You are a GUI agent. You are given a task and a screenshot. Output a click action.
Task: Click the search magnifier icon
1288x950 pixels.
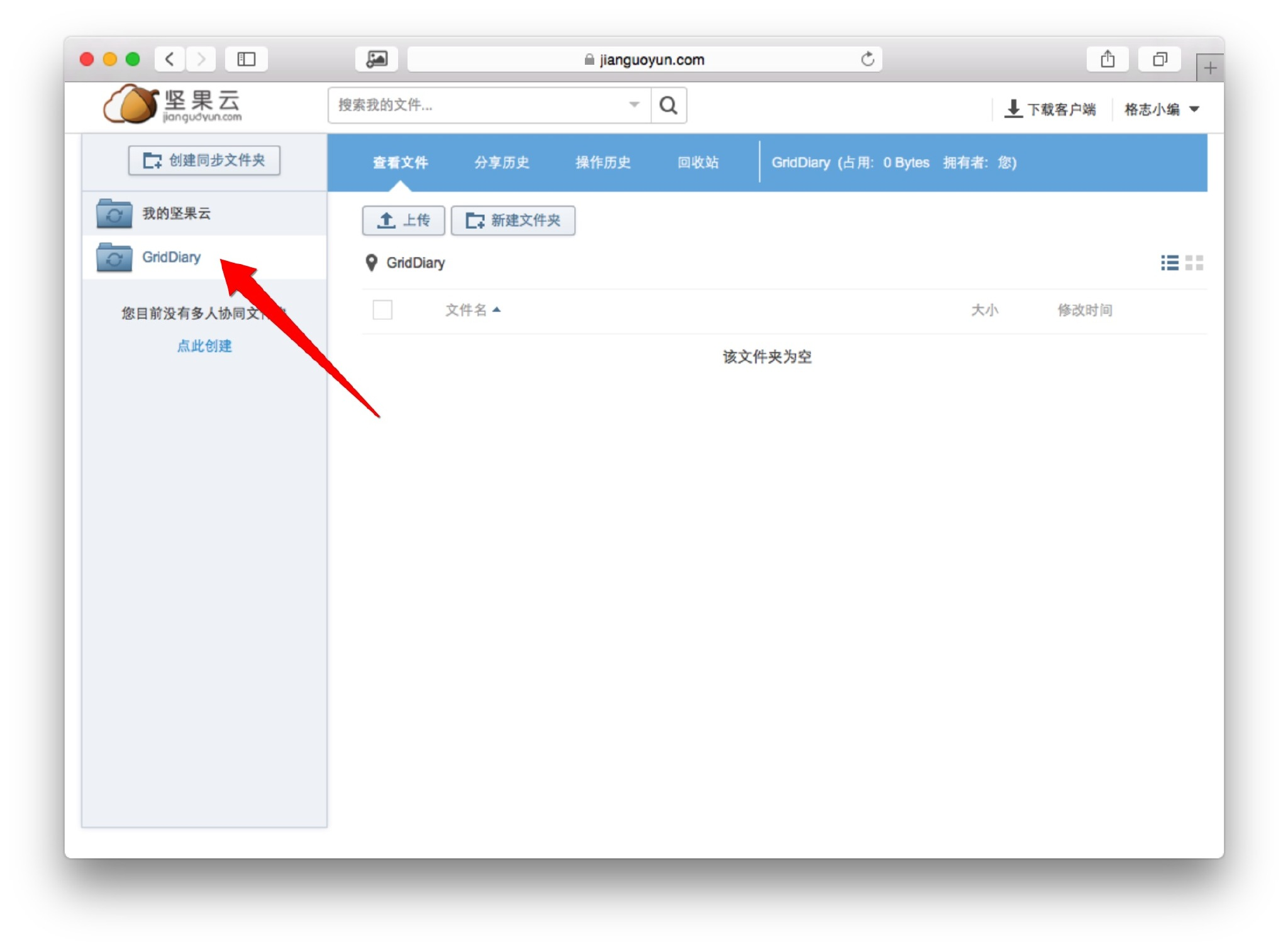pos(668,105)
